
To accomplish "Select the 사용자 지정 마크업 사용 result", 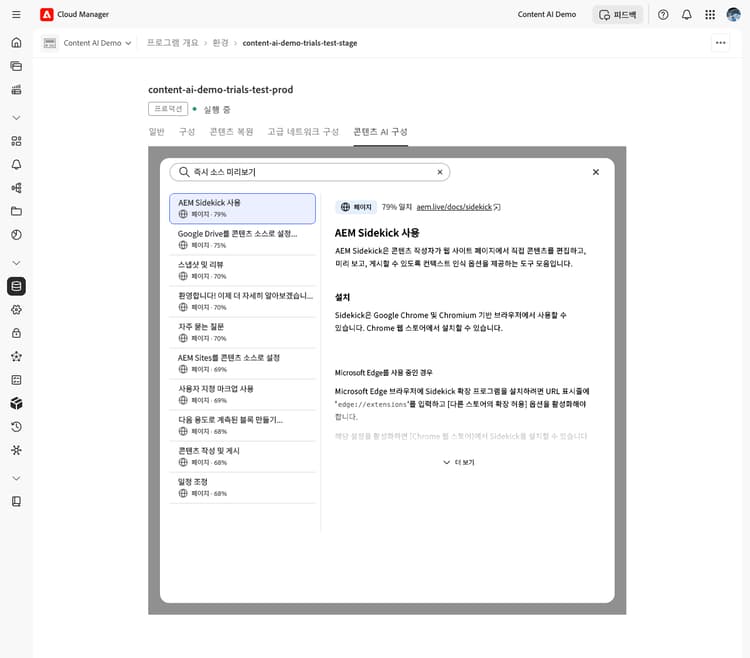I will pos(242,395).
